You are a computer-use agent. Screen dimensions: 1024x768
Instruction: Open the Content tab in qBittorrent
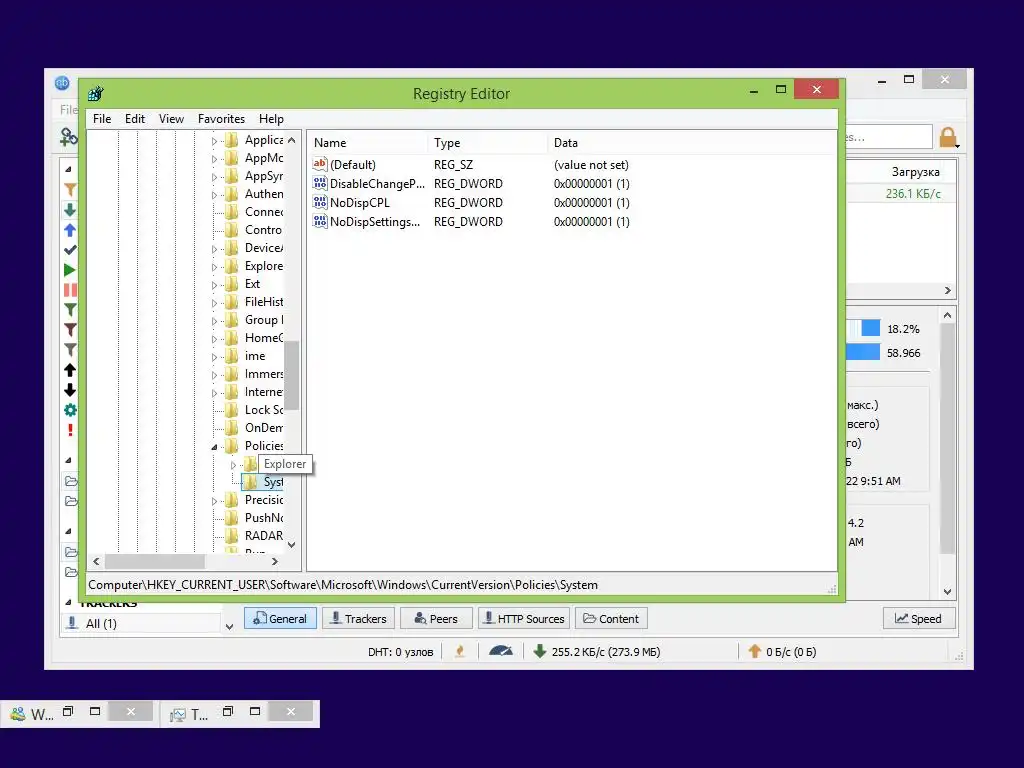(x=611, y=618)
